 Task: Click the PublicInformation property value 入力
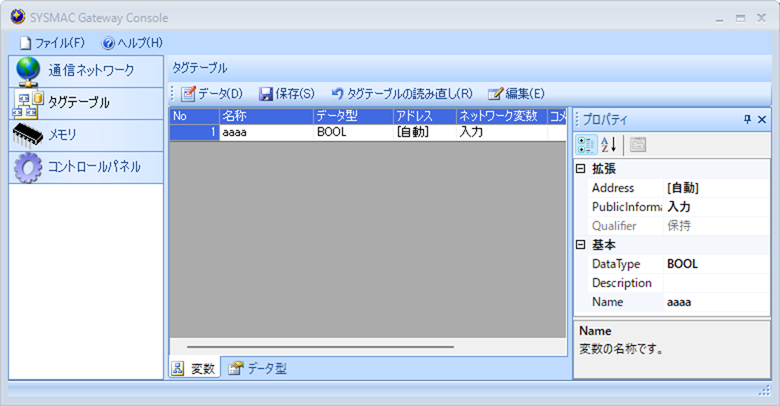716,207
